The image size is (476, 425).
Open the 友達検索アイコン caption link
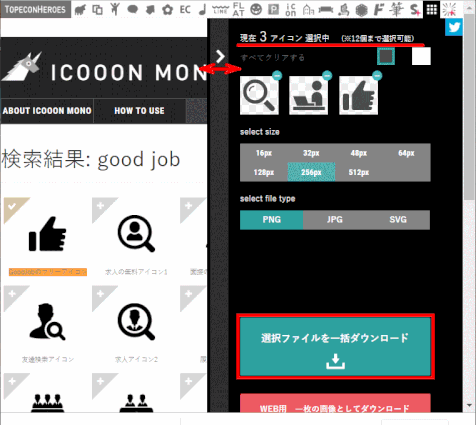[48, 359]
